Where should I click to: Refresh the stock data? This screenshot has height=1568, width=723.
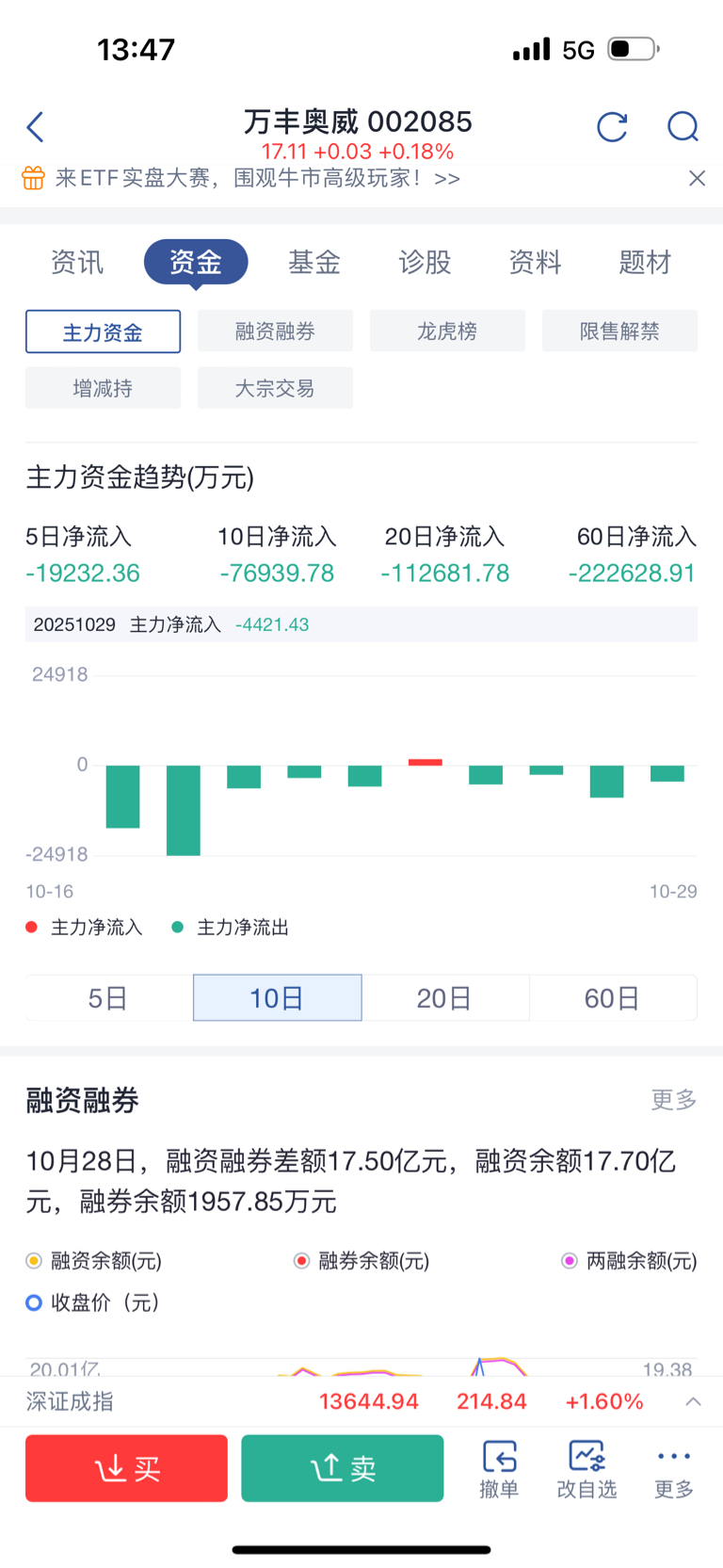tap(612, 126)
